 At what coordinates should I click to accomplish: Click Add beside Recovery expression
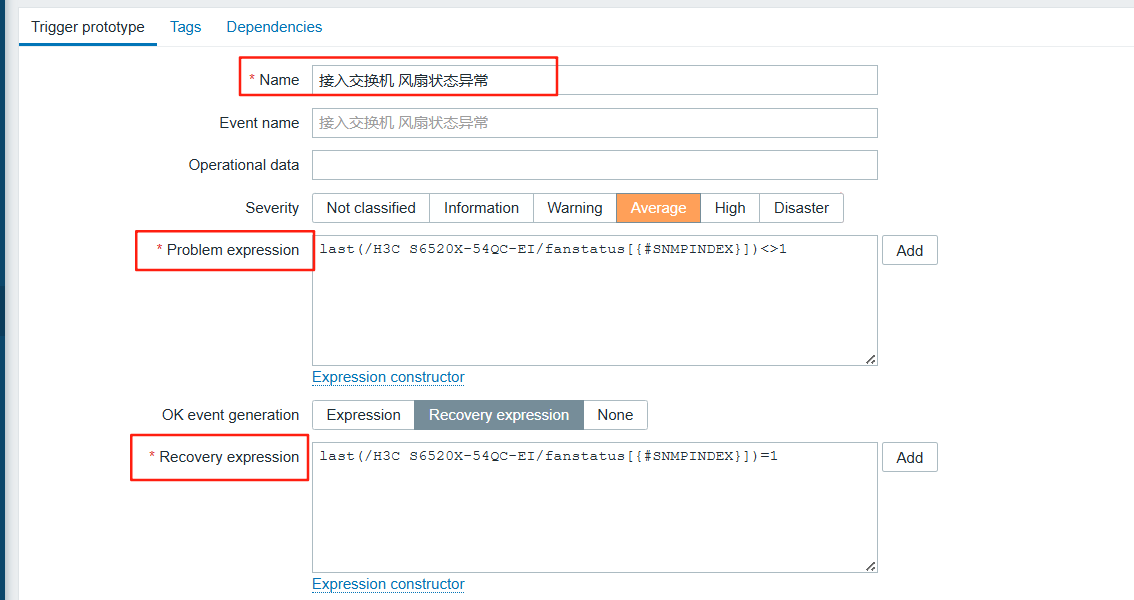(x=909, y=458)
